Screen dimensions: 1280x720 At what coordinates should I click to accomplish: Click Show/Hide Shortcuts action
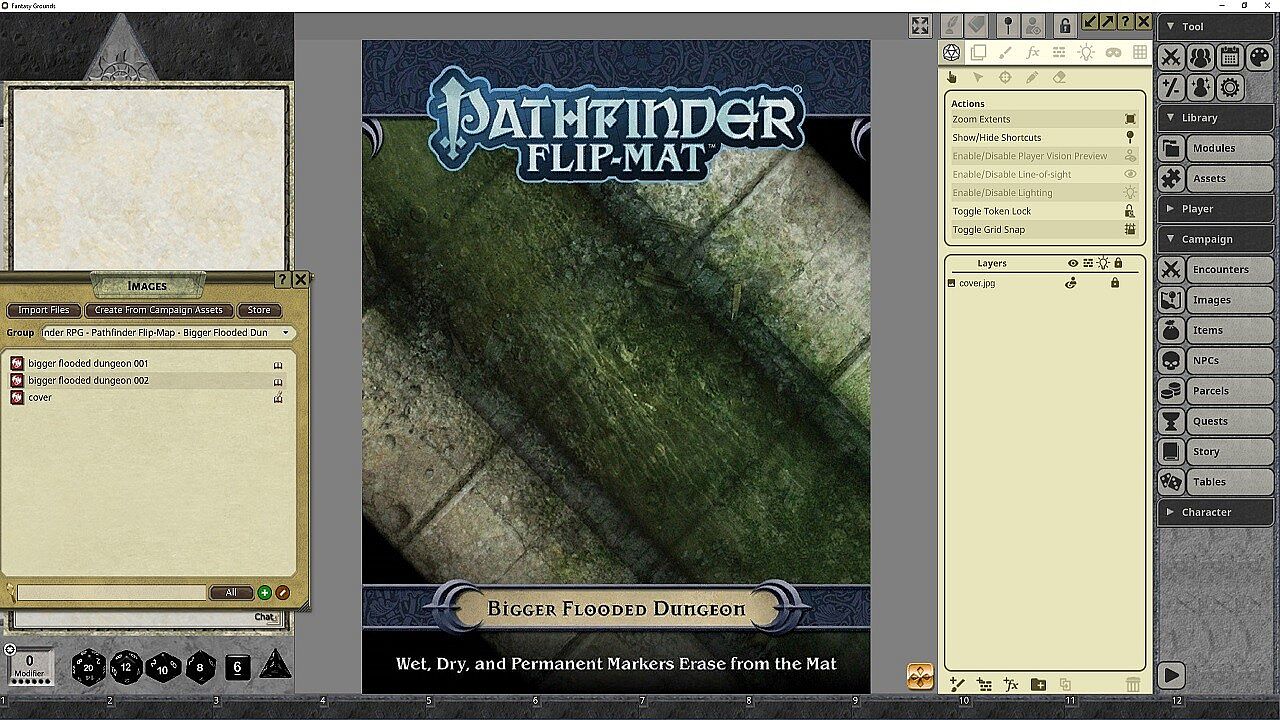pos(1044,138)
